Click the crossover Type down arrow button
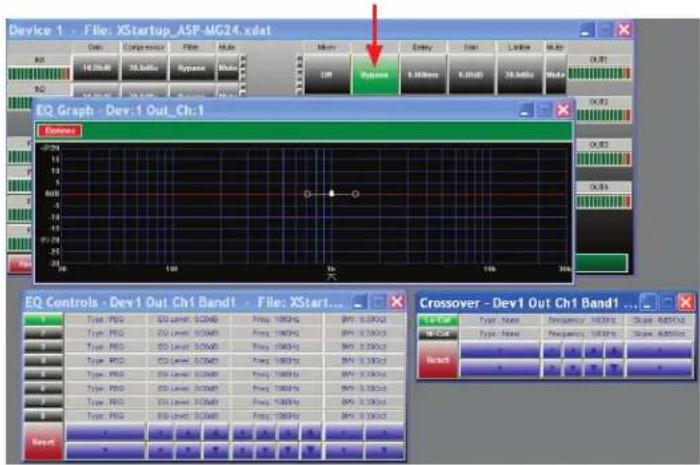700x465 pixels. (x=500, y=368)
